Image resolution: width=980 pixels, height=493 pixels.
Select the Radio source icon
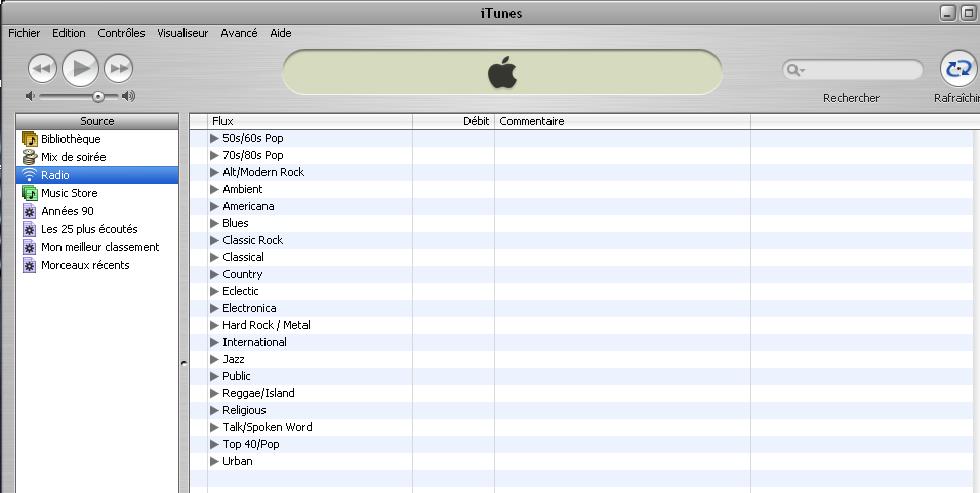29,175
